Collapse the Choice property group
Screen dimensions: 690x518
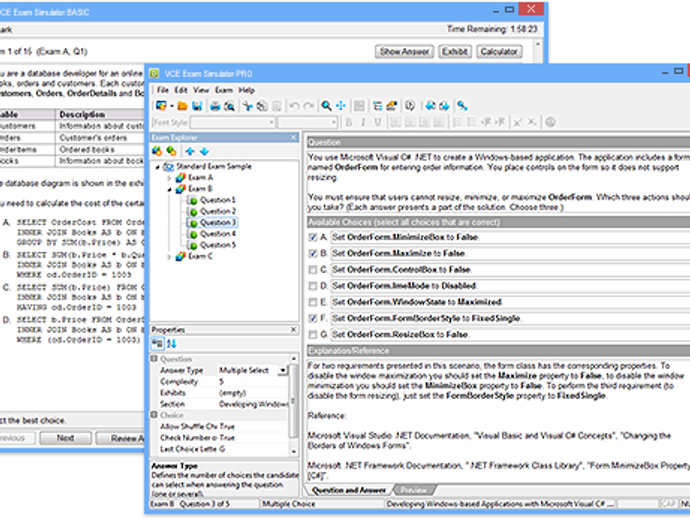154,415
